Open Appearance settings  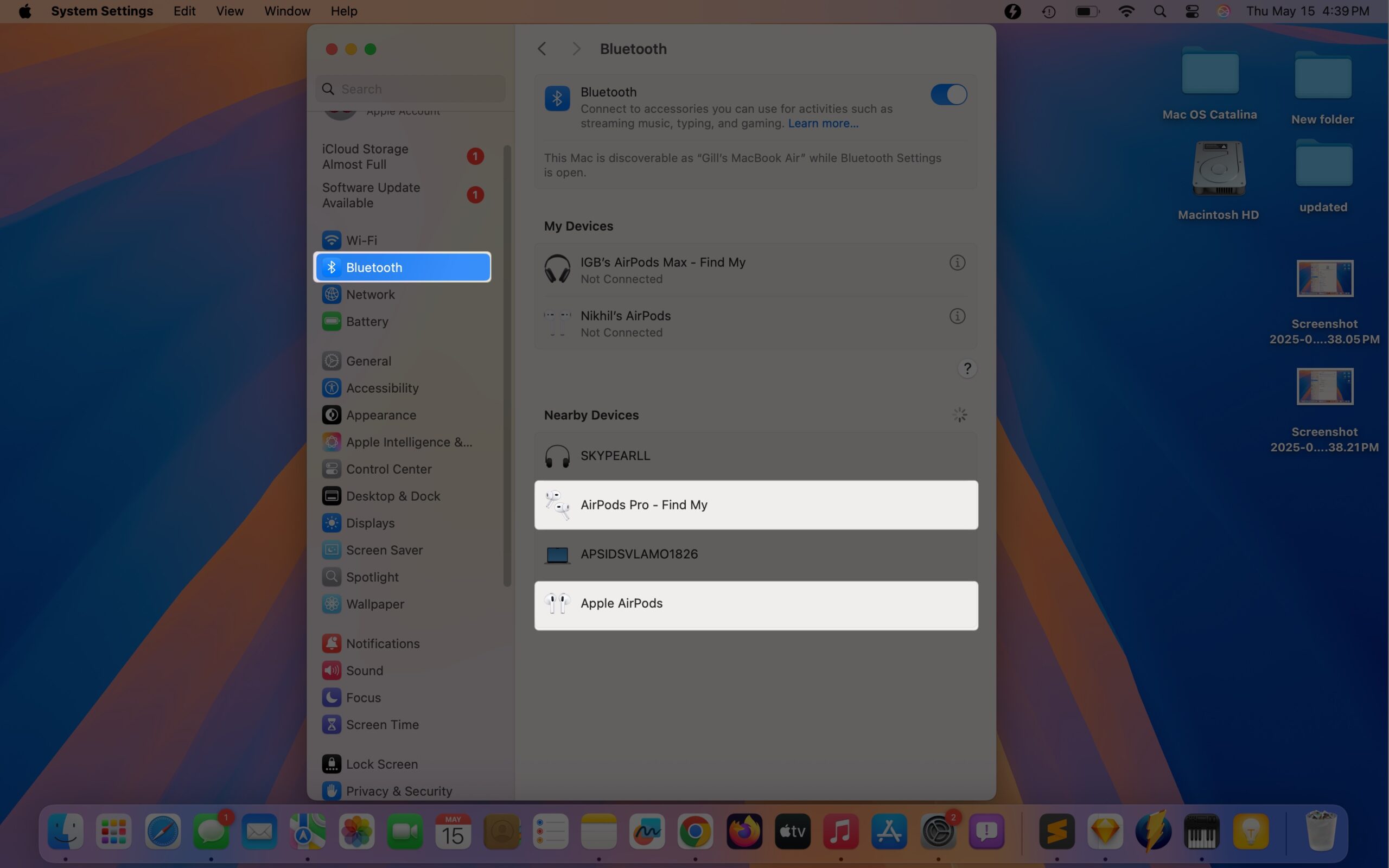(x=380, y=414)
